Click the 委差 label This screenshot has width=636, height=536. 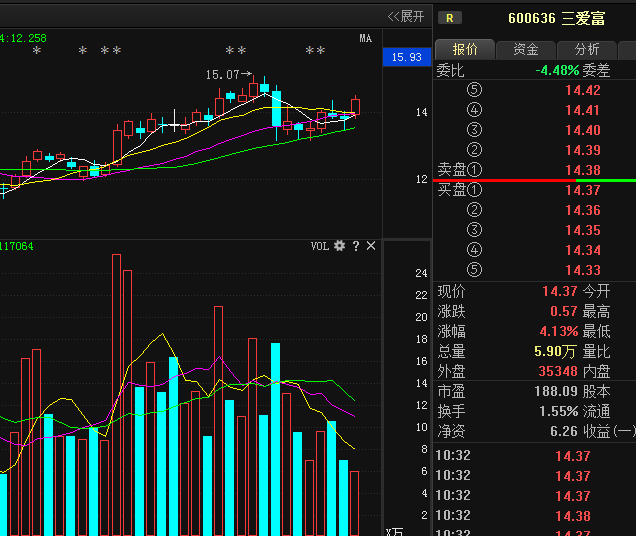coord(596,70)
